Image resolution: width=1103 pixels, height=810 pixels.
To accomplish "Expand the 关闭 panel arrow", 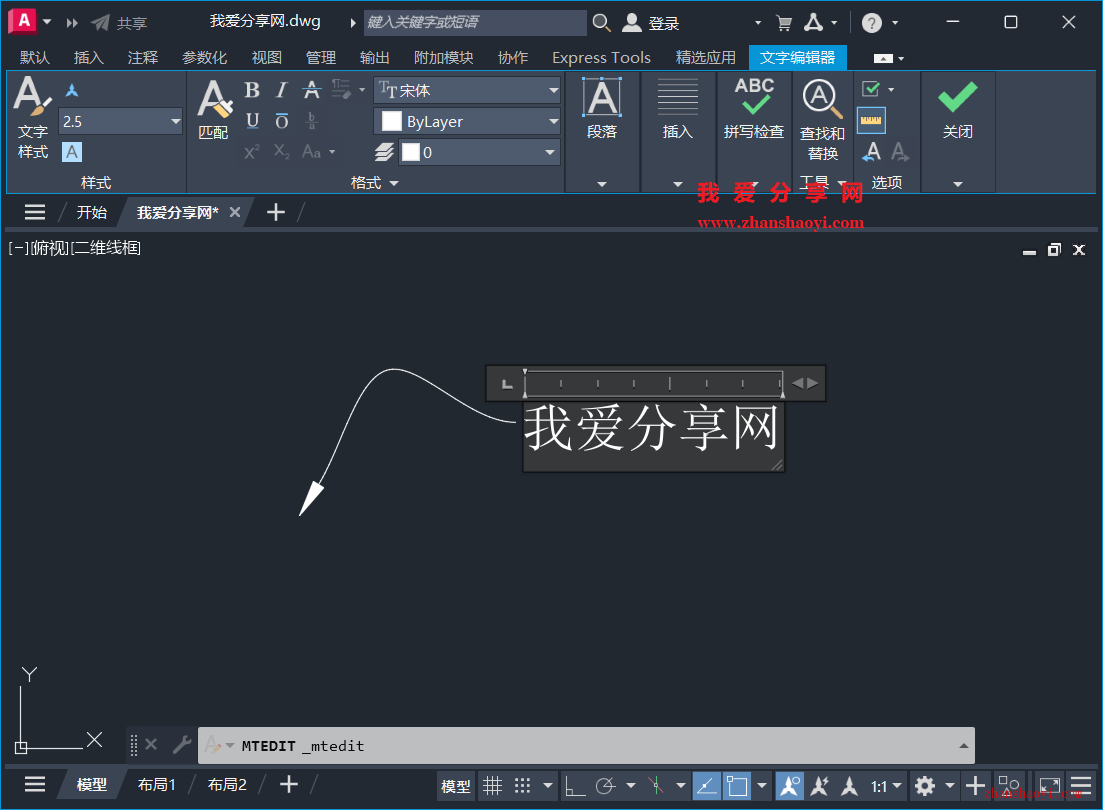I will click(x=958, y=184).
